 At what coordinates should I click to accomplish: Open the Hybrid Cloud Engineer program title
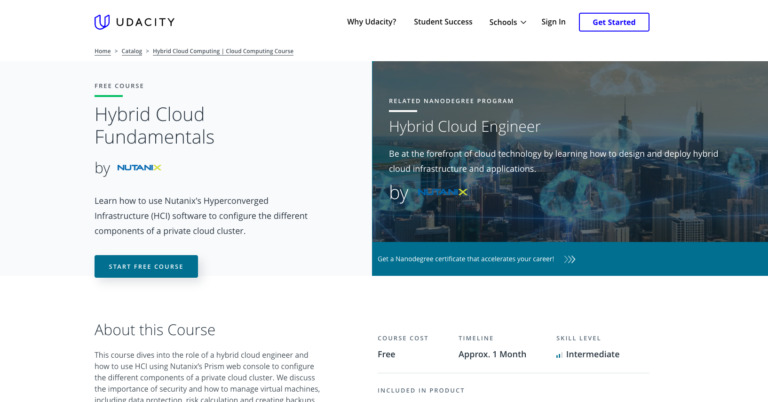464,127
